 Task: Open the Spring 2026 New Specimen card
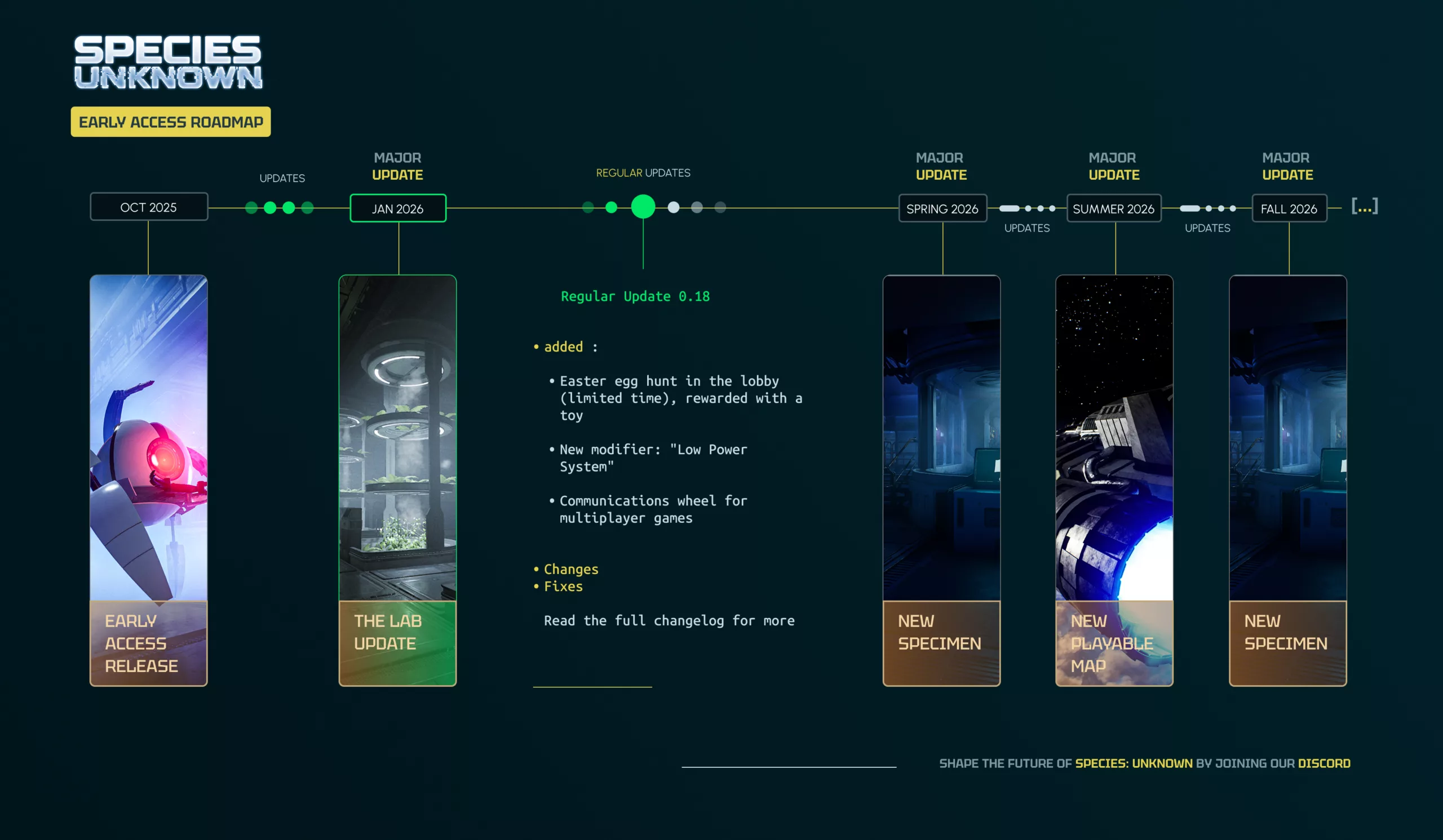[941, 481]
